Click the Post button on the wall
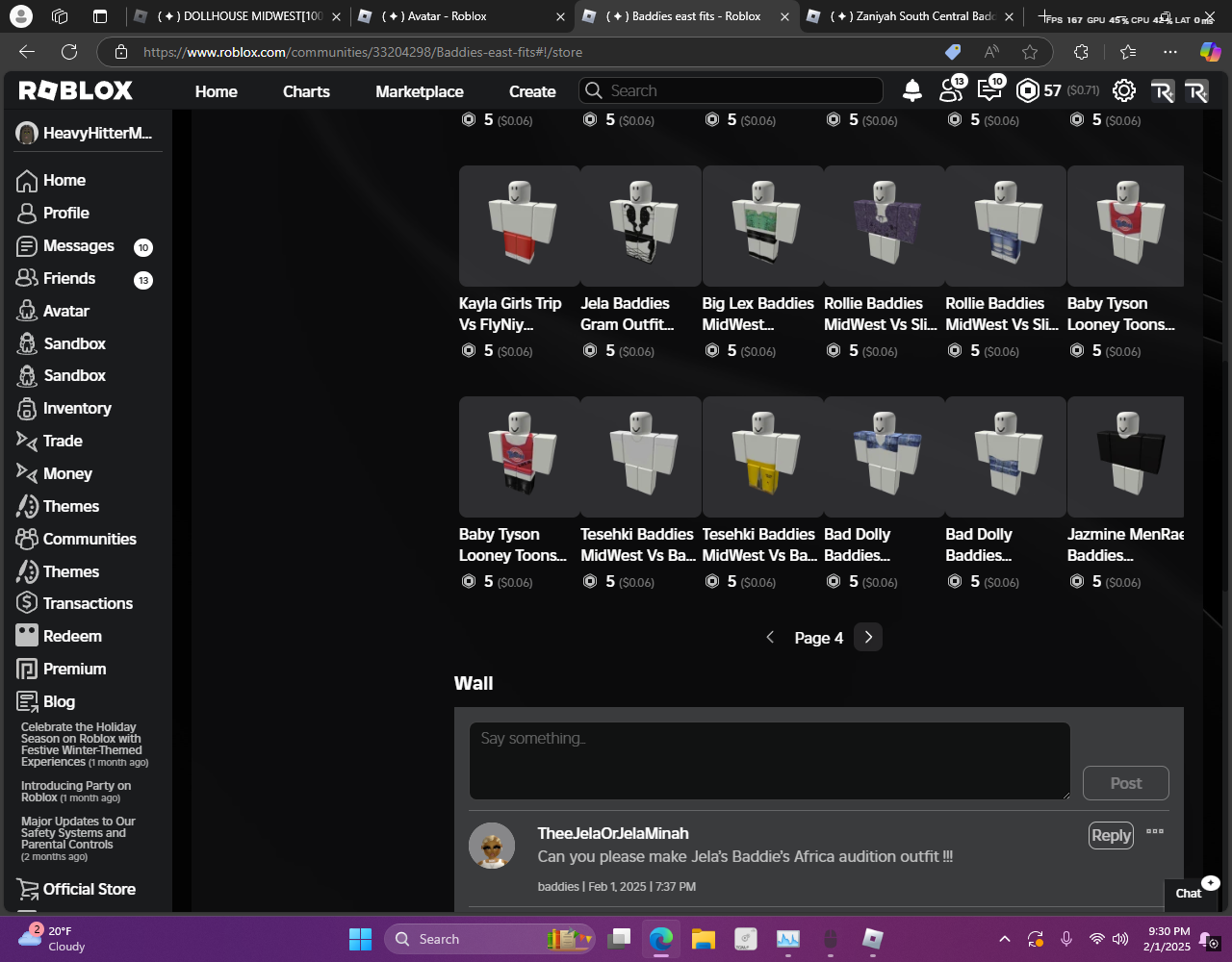The height and width of the screenshot is (962, 1232). click(x=1126, y=783)
